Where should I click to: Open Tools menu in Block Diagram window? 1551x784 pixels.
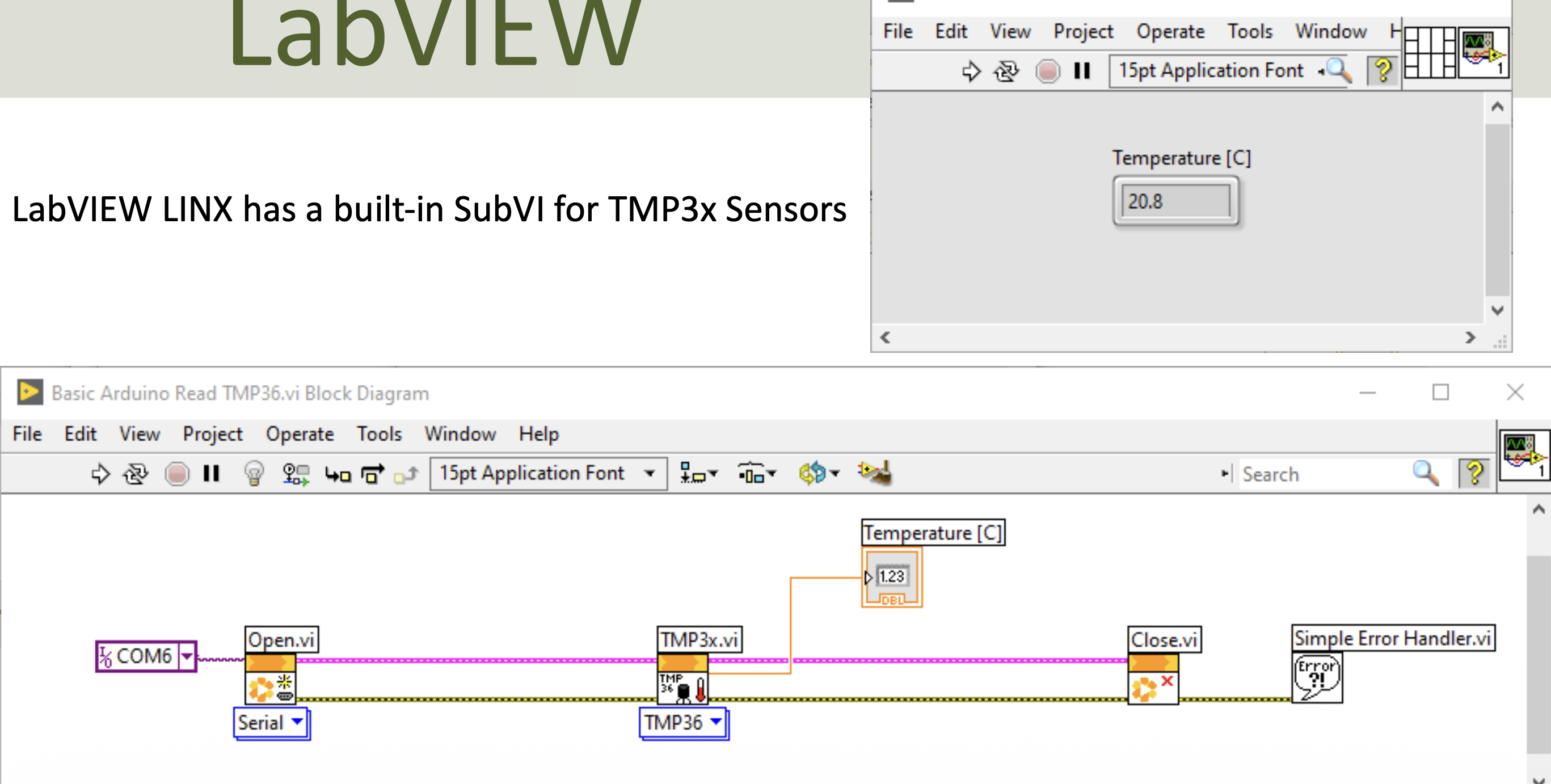pyautogui.click(x=379, y=434)
